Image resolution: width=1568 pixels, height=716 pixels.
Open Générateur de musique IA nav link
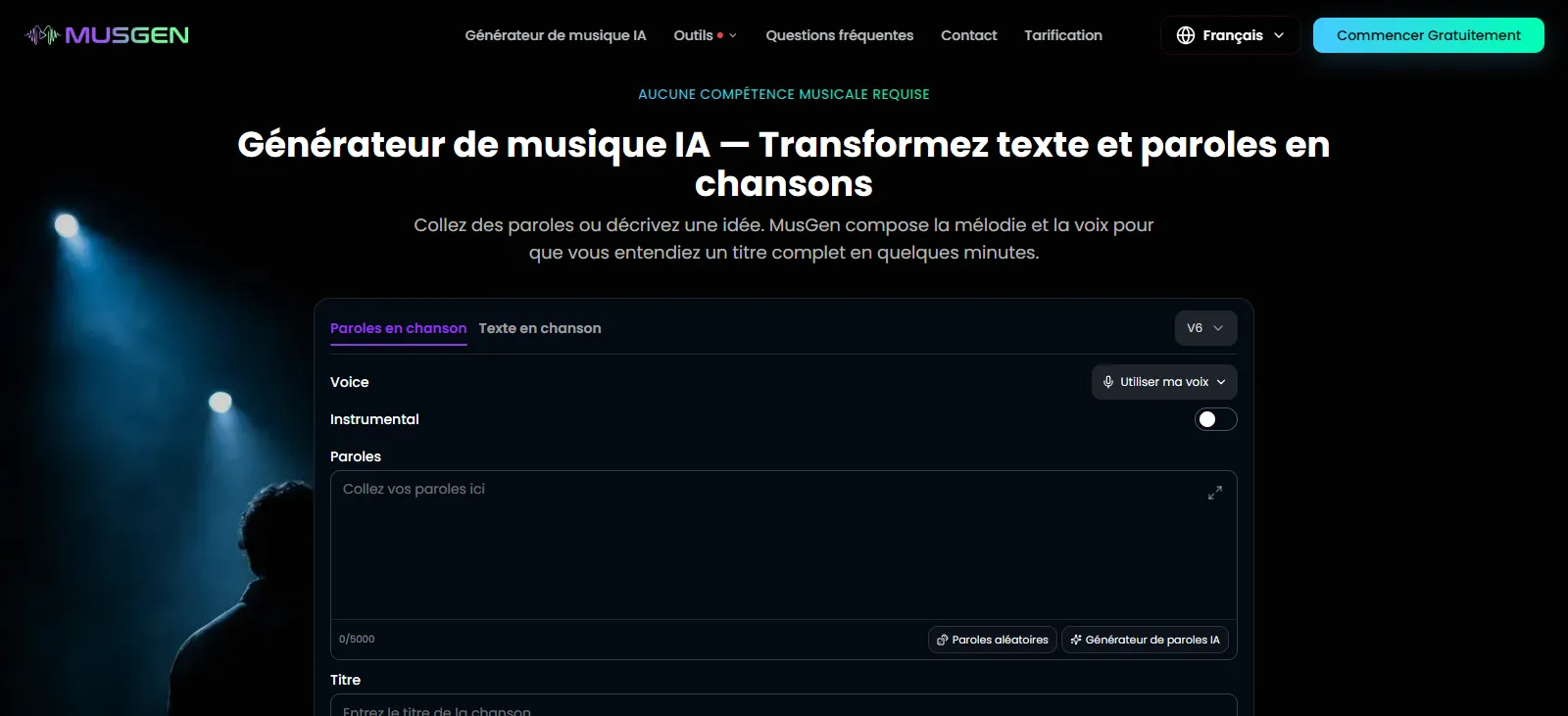pos(556,35)
